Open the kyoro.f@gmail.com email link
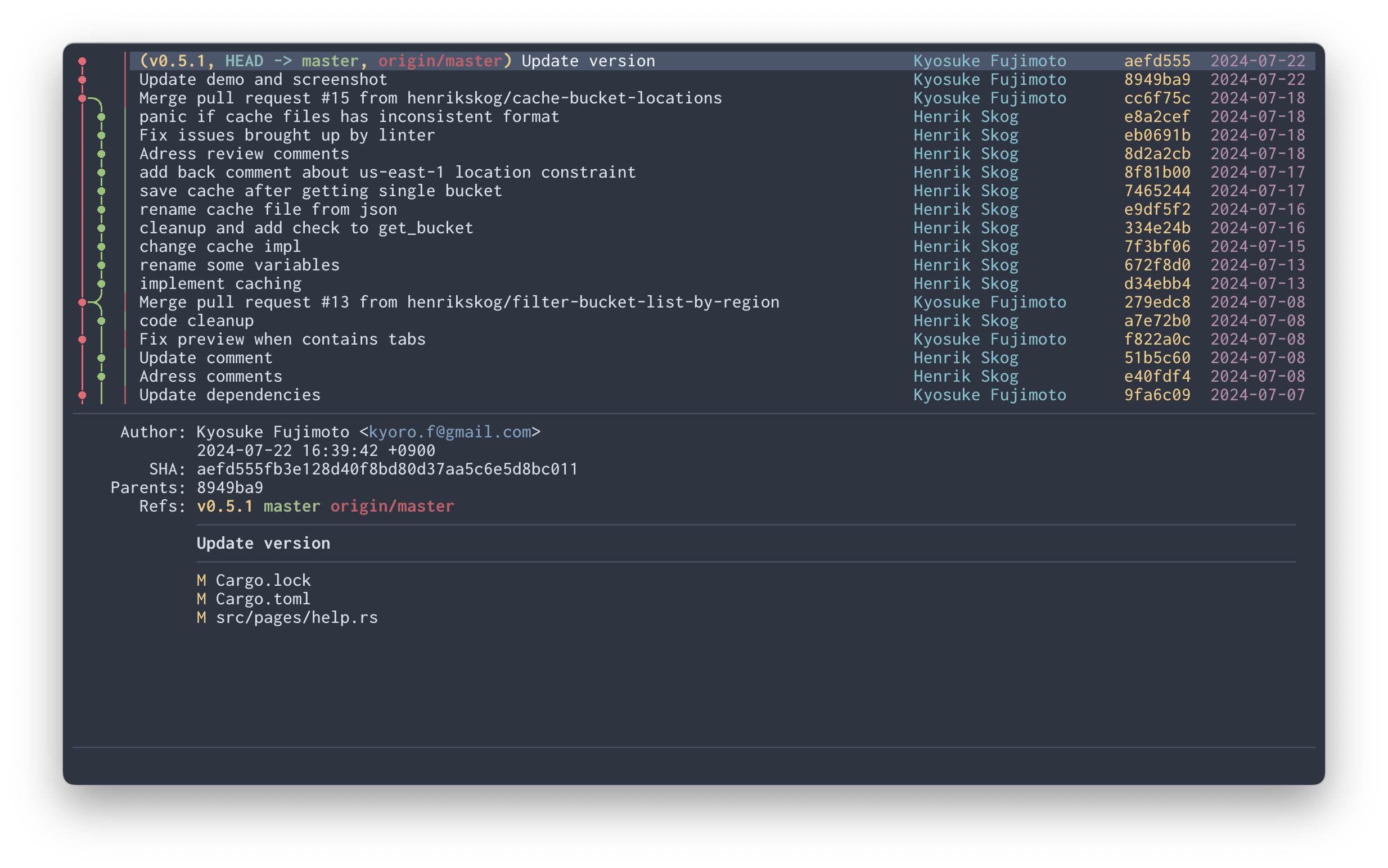 (x=450, y=432)
